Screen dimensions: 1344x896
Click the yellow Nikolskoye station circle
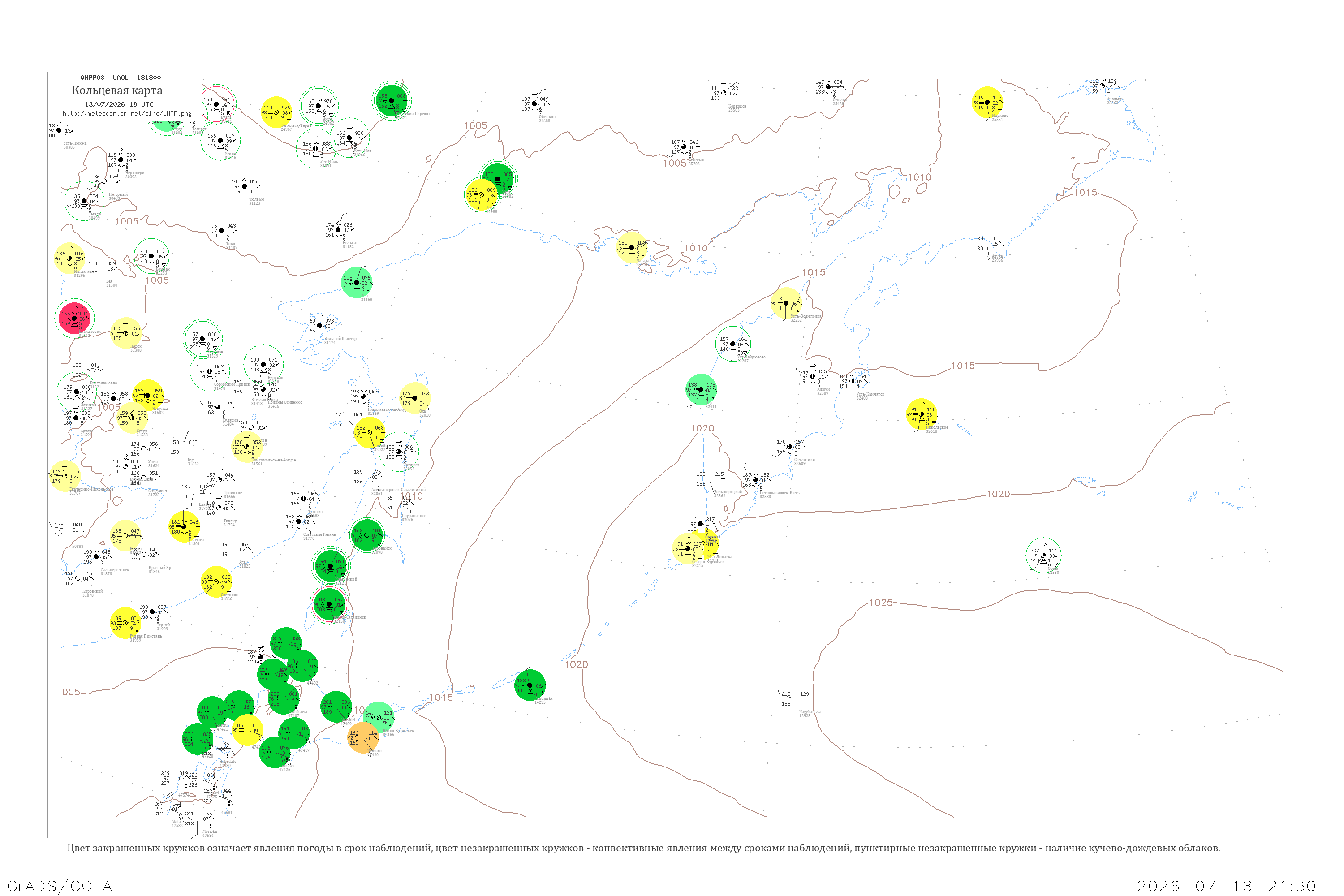(x=921, y=414)
